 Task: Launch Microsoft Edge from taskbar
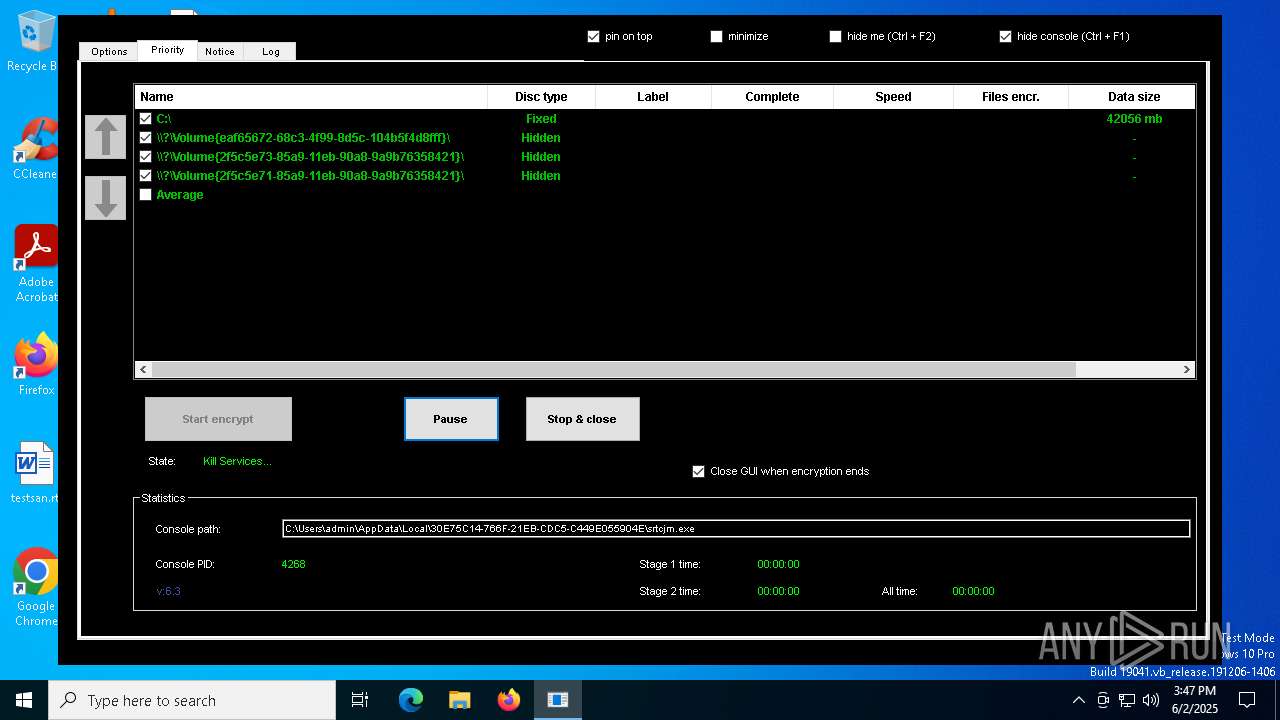(x=411, y=700)
